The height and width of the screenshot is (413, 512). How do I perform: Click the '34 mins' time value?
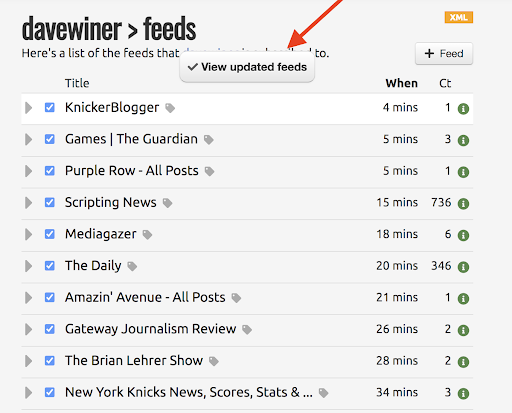click(397, 392)
